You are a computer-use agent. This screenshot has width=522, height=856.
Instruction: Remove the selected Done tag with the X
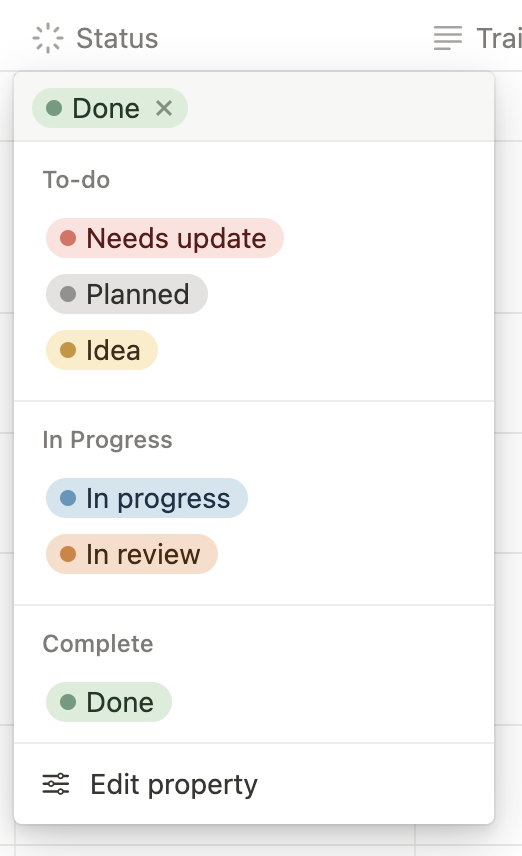click(x=164, y=108)
